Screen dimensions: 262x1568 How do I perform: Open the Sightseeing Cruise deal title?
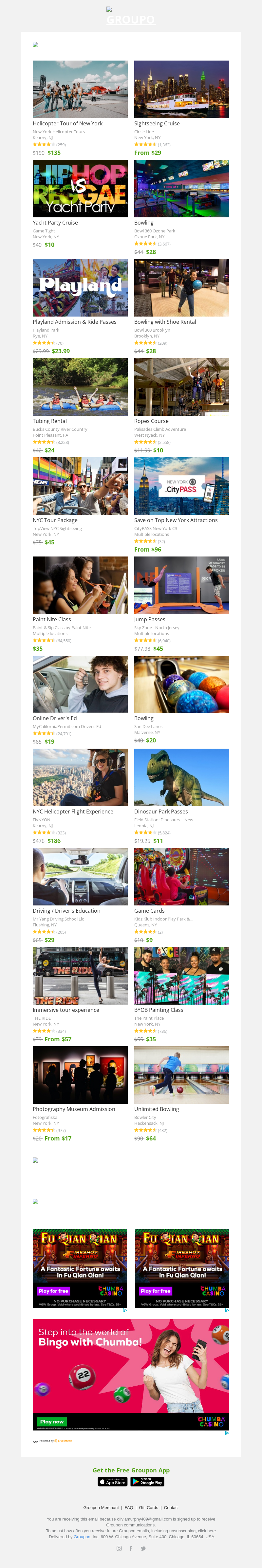157,123
